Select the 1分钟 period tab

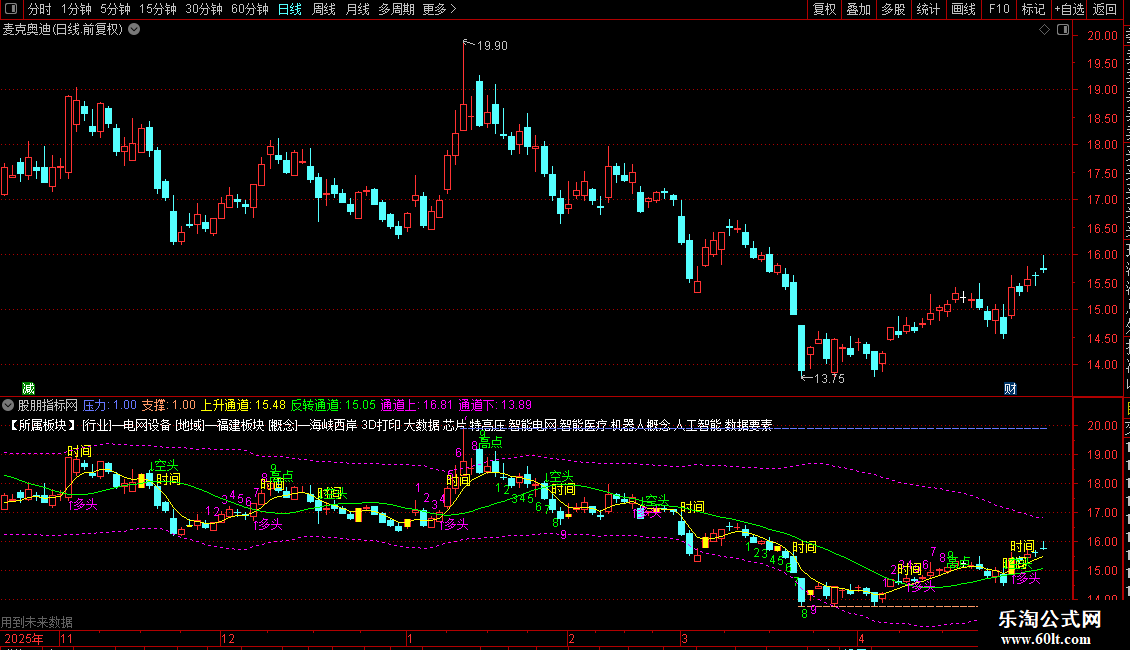point(76,9)
